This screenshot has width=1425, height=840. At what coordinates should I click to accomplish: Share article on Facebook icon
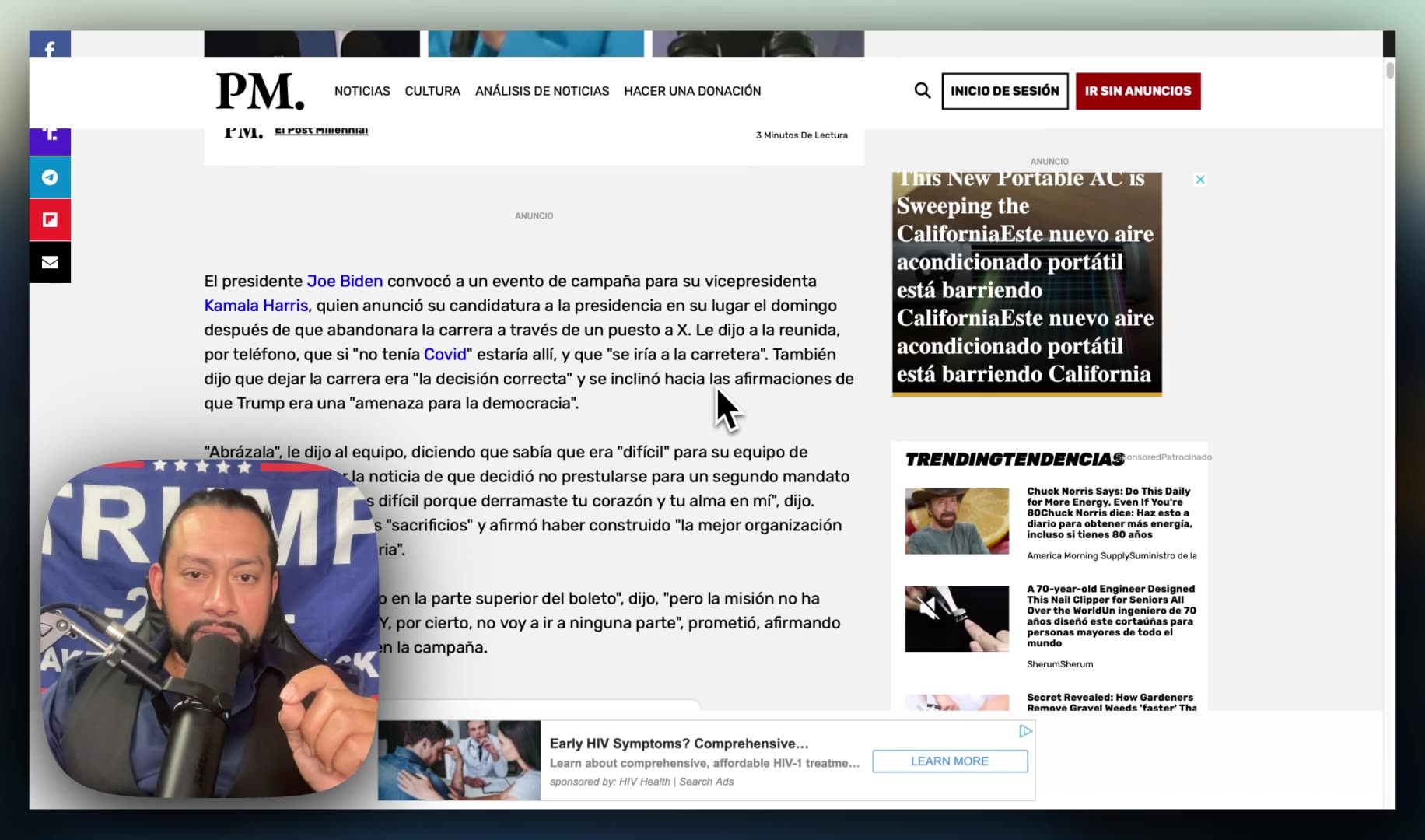[x=50, y=44]
